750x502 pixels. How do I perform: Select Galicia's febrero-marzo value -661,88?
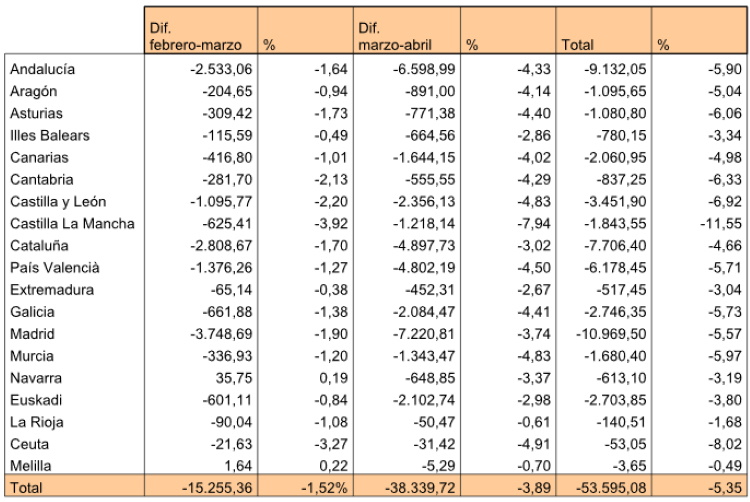pos(227,312)
